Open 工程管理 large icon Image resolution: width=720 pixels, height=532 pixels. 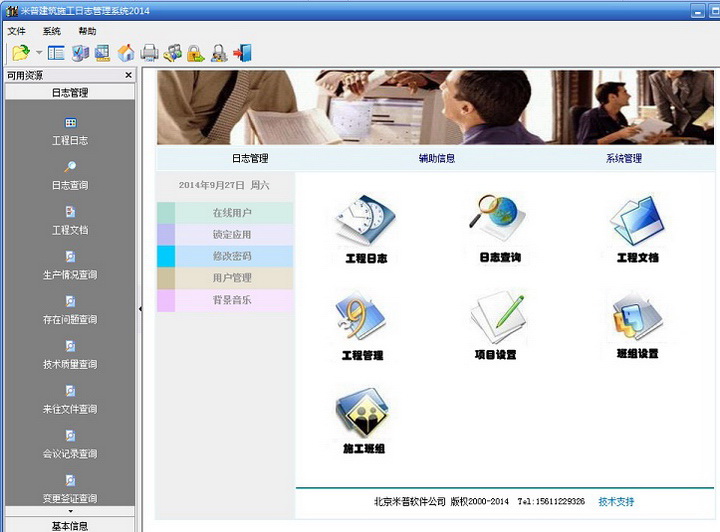pyautogui.click(x=361, y=318)
